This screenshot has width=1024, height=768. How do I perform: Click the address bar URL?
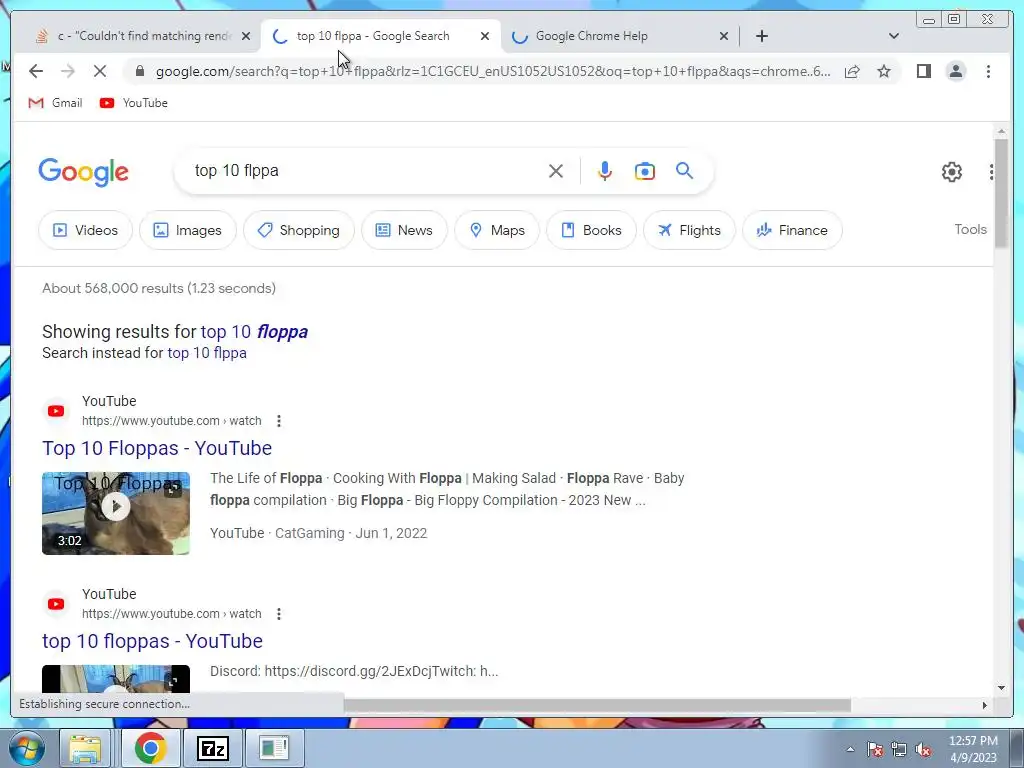click(493, 71)
